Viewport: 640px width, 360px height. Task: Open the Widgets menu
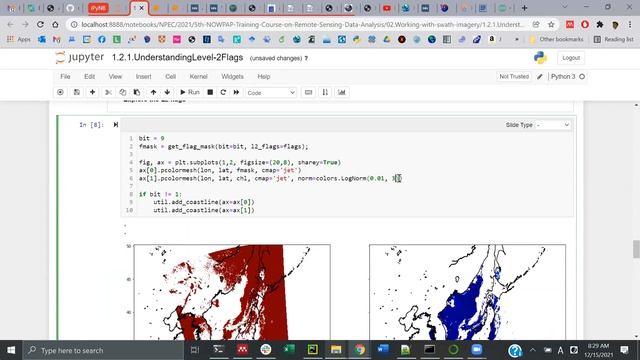tap(232, 76)
